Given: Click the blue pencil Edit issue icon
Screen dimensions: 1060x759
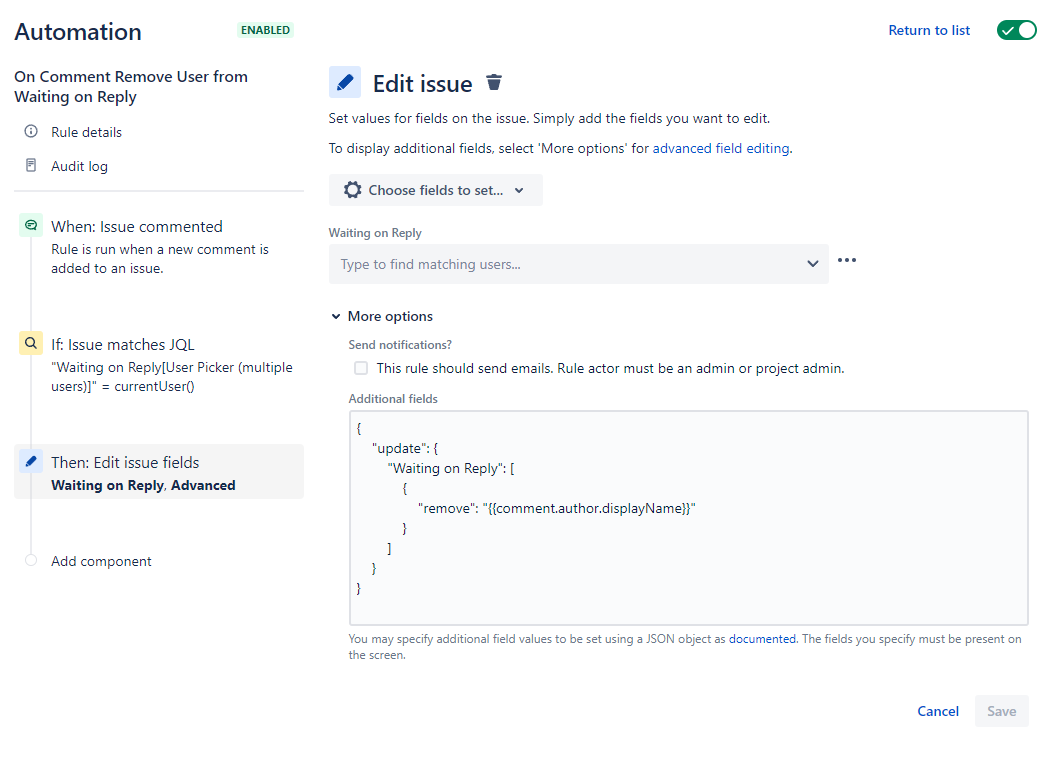Looking at the screenshot, I should 345,82.
